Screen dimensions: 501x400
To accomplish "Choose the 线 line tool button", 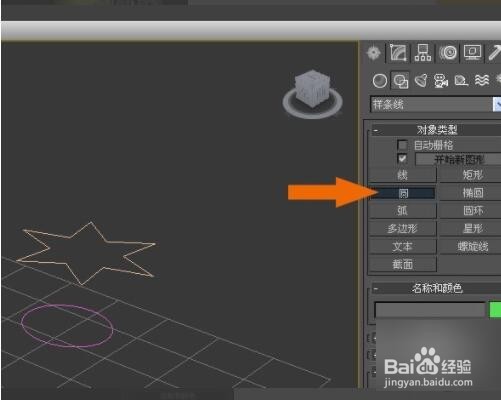I will click(x=402, y=174).
